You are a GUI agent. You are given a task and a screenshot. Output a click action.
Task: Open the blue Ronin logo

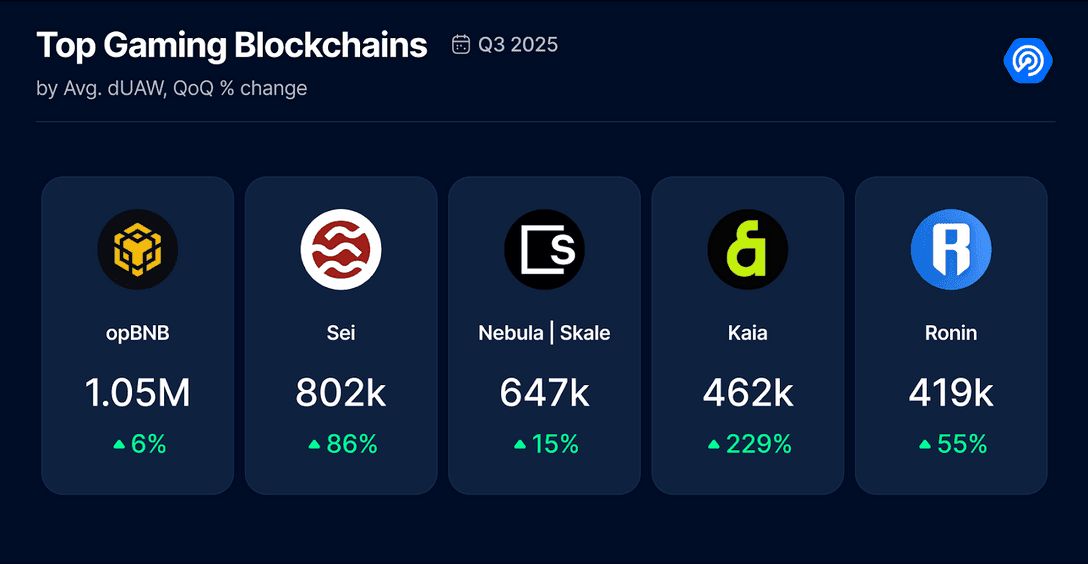pos(951,250)
